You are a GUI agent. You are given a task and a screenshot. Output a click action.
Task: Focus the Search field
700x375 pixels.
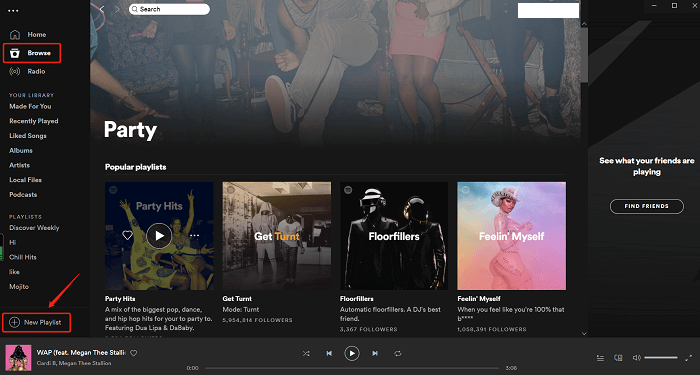click(169, 9)
